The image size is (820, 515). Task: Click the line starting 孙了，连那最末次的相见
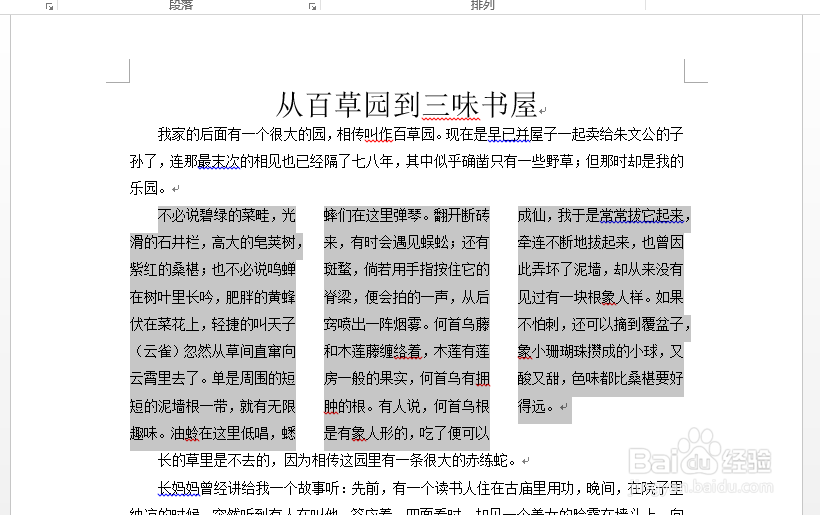[406, 161]
